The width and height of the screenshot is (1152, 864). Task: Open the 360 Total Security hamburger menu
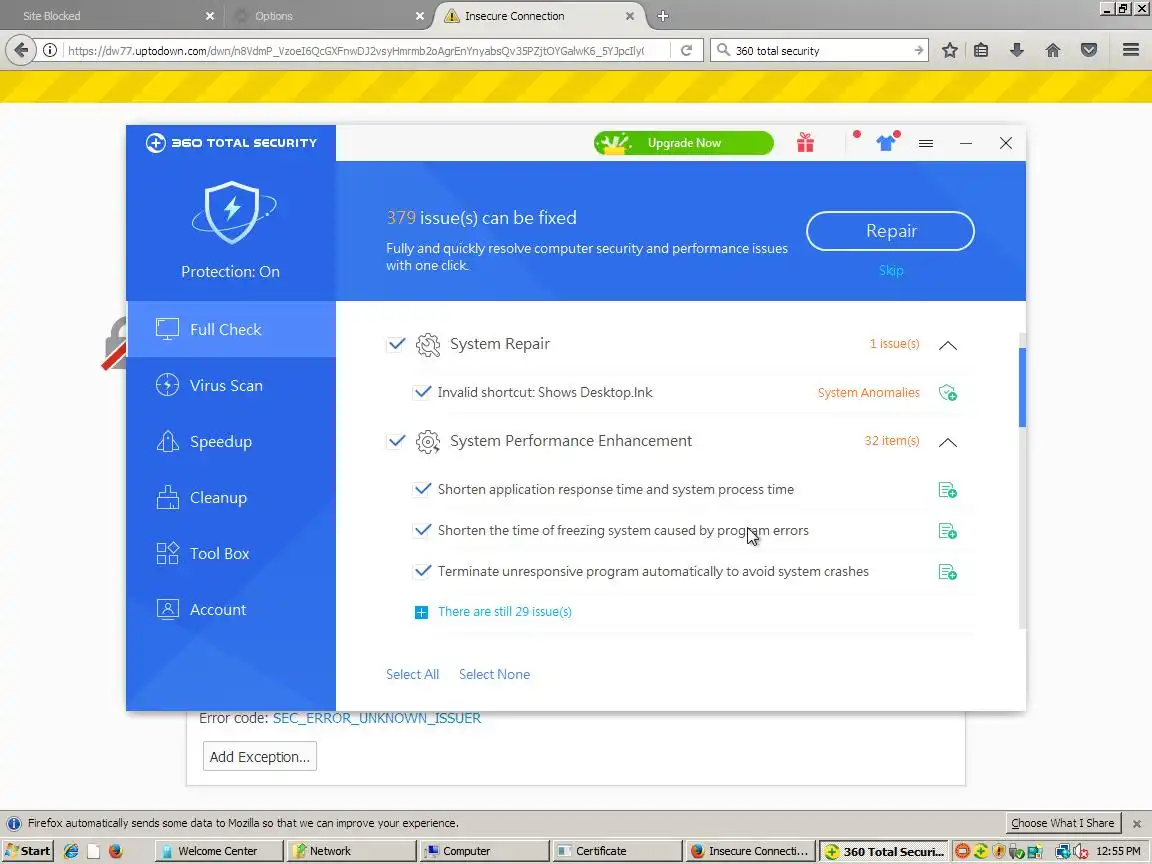point(926,143)
